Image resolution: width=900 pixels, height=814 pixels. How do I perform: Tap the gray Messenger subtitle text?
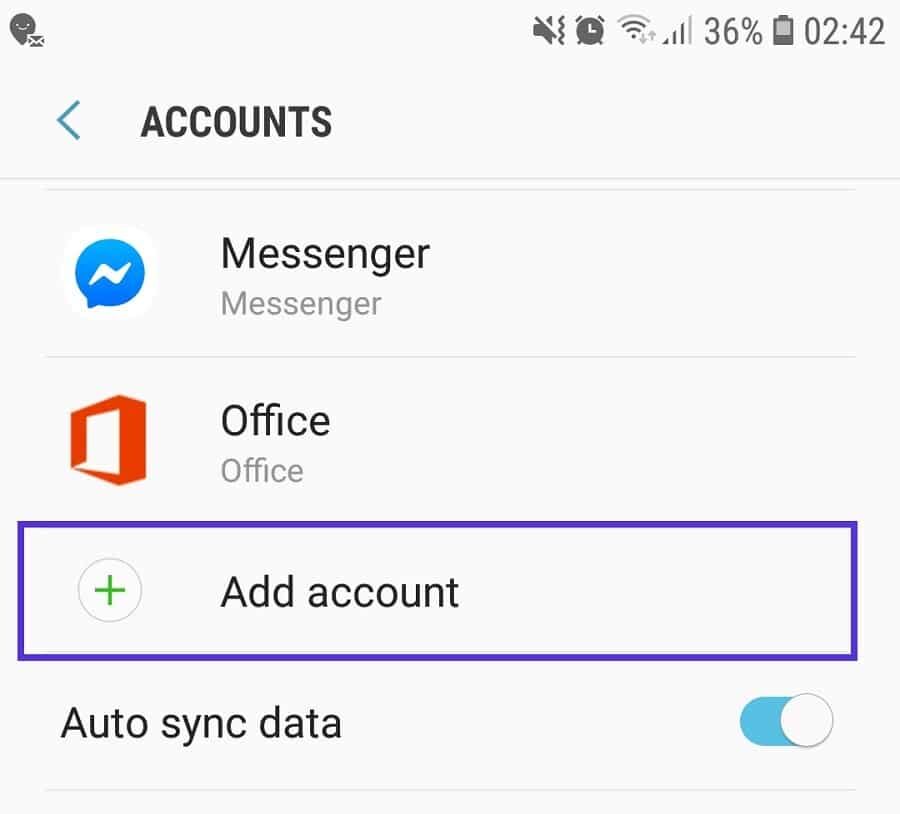coord(301,304)
